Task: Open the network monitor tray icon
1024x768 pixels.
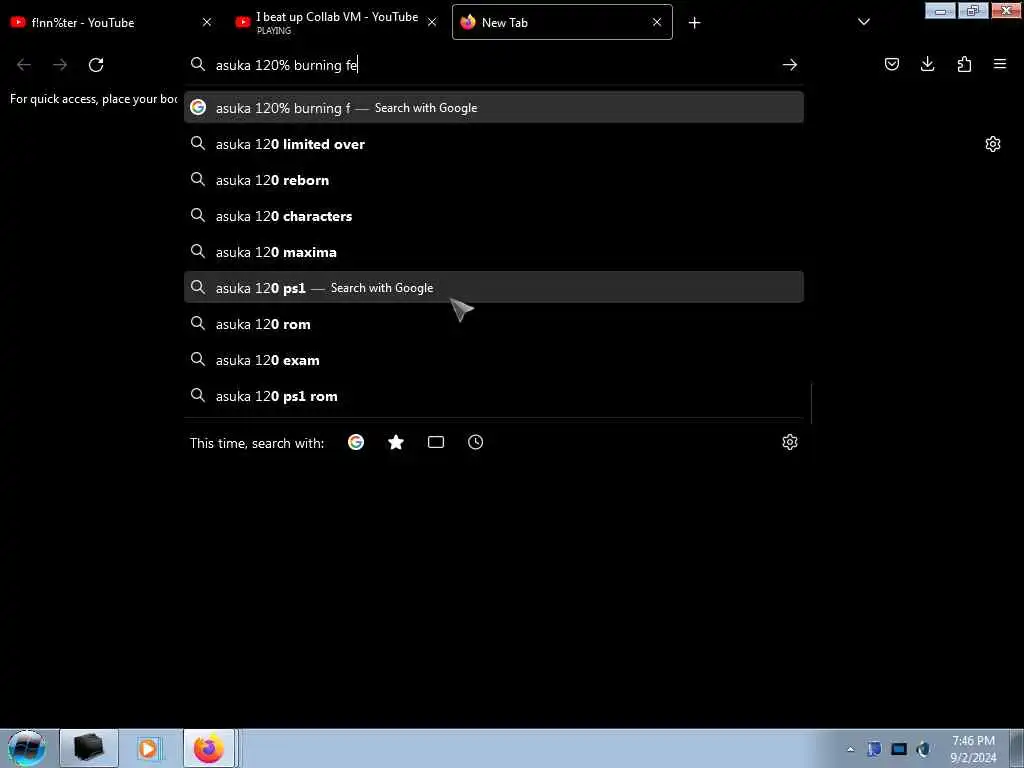Action: (899, 749)
